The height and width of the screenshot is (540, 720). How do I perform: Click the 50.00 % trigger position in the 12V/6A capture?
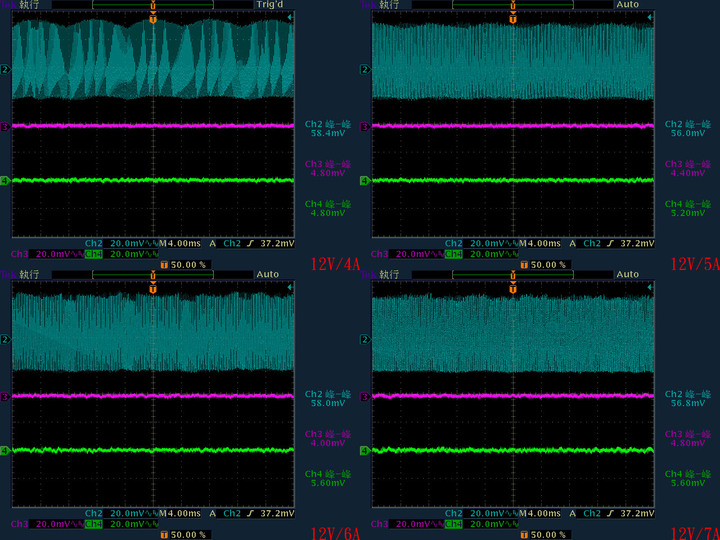(x=186, y=535)
